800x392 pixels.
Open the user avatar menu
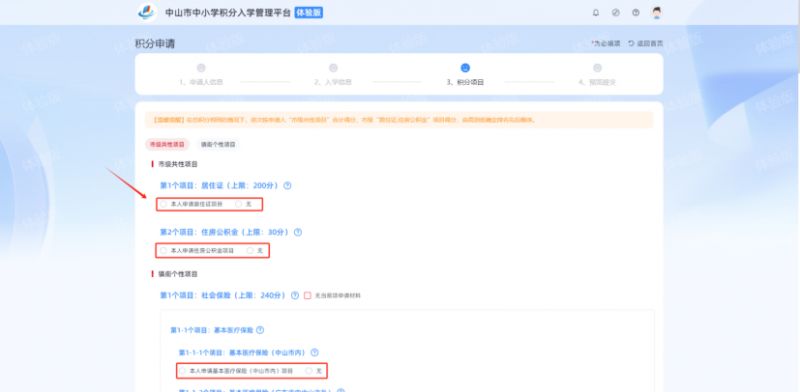click(657, 13)
